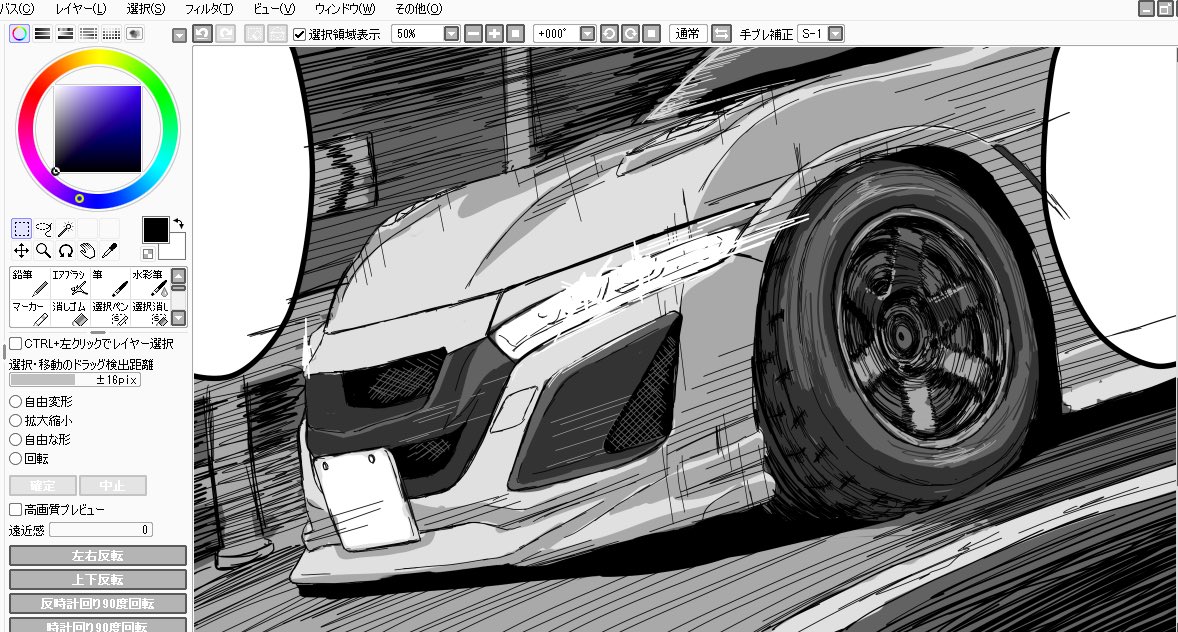The width and height of the screenshot is (1178, 632).
Task: Click the Undo toolbar icon
Action: pyautogui.click(x=202, y=34)
